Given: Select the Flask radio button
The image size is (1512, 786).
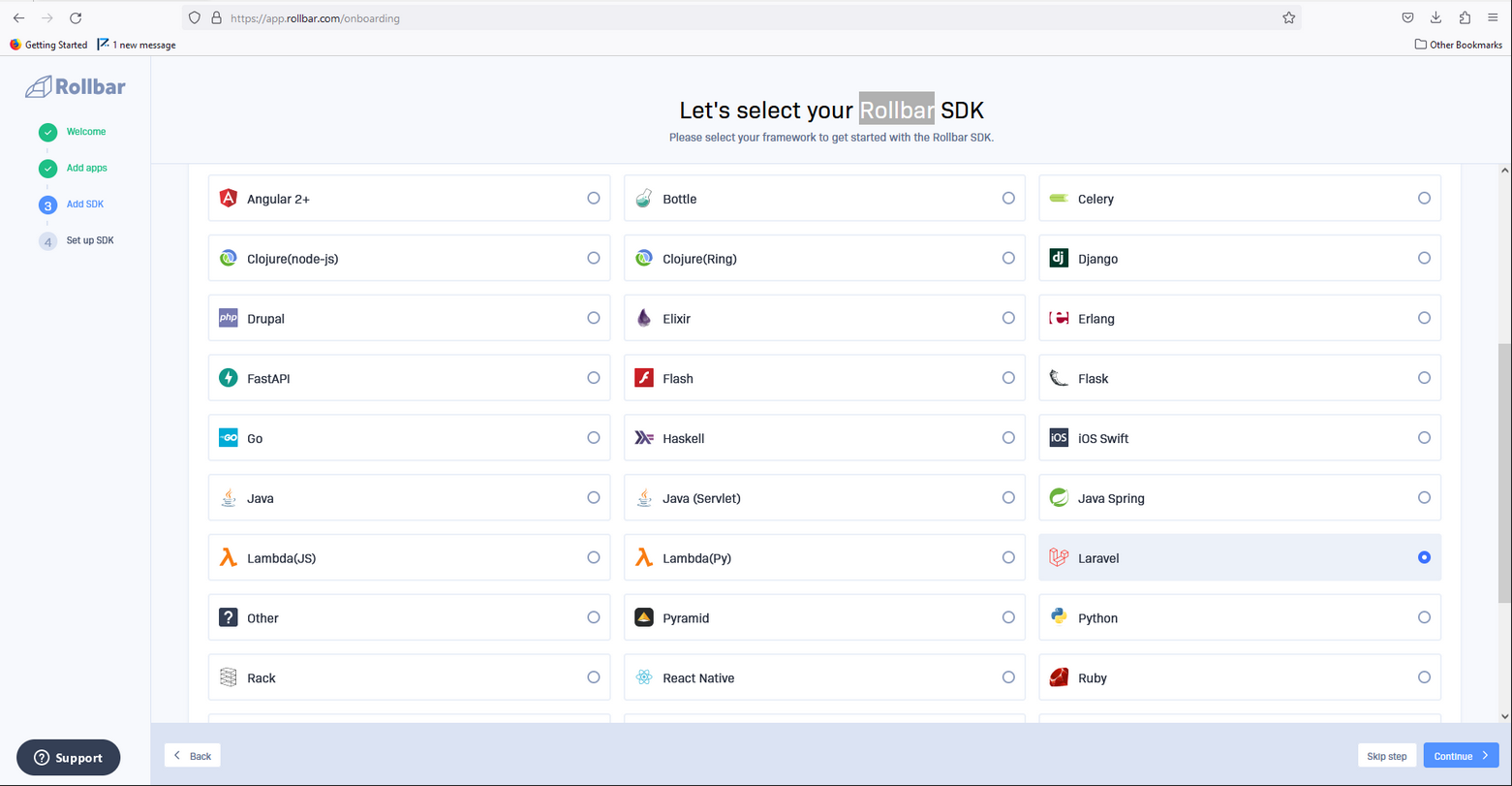Looking at the screenshot, I should 1424,377.
